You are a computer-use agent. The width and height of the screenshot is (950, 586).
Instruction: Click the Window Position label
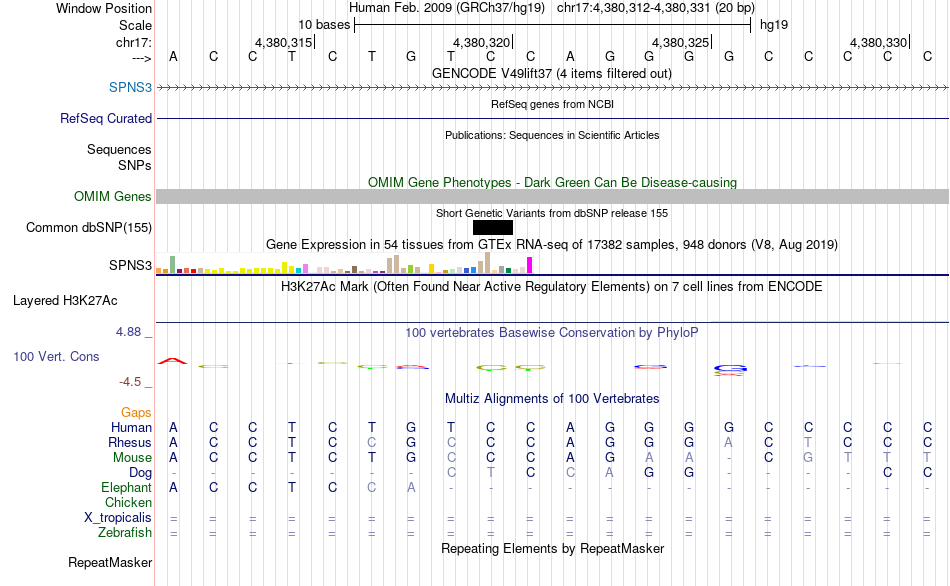click(104, 8)
